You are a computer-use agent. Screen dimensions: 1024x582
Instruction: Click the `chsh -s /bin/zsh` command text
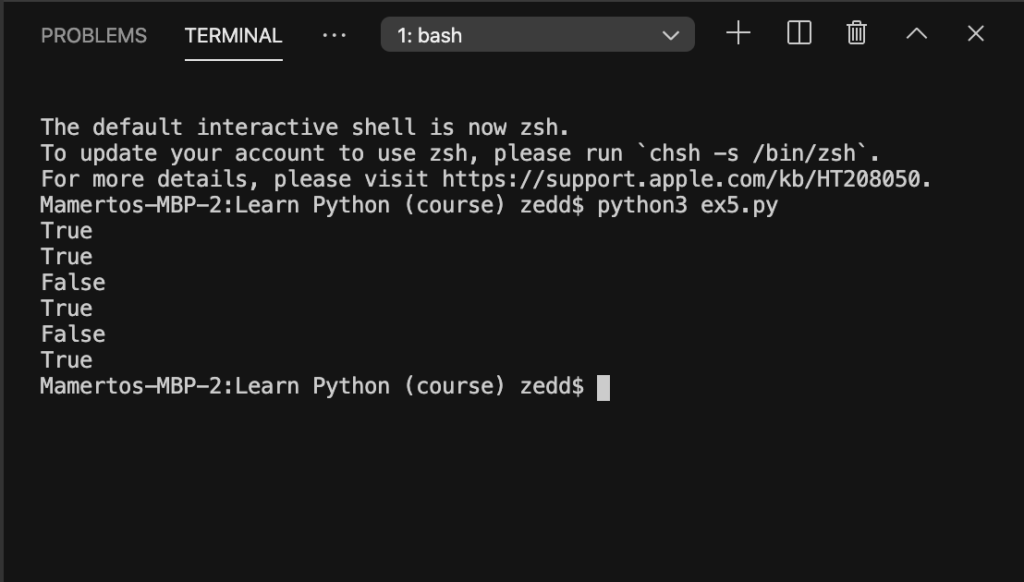point(758,154)
